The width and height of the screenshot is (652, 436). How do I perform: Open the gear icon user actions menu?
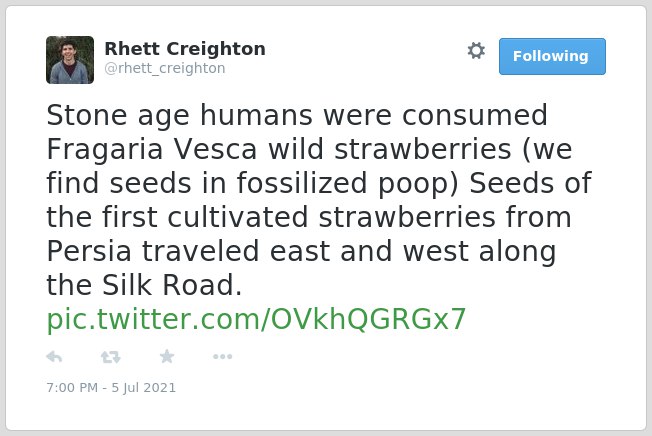476,51
